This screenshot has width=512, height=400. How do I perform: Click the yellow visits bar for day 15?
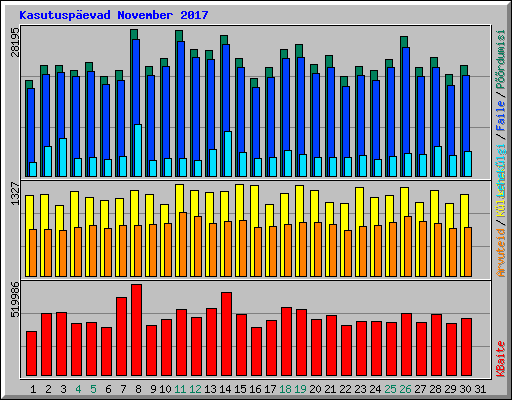tap(239, 202)
